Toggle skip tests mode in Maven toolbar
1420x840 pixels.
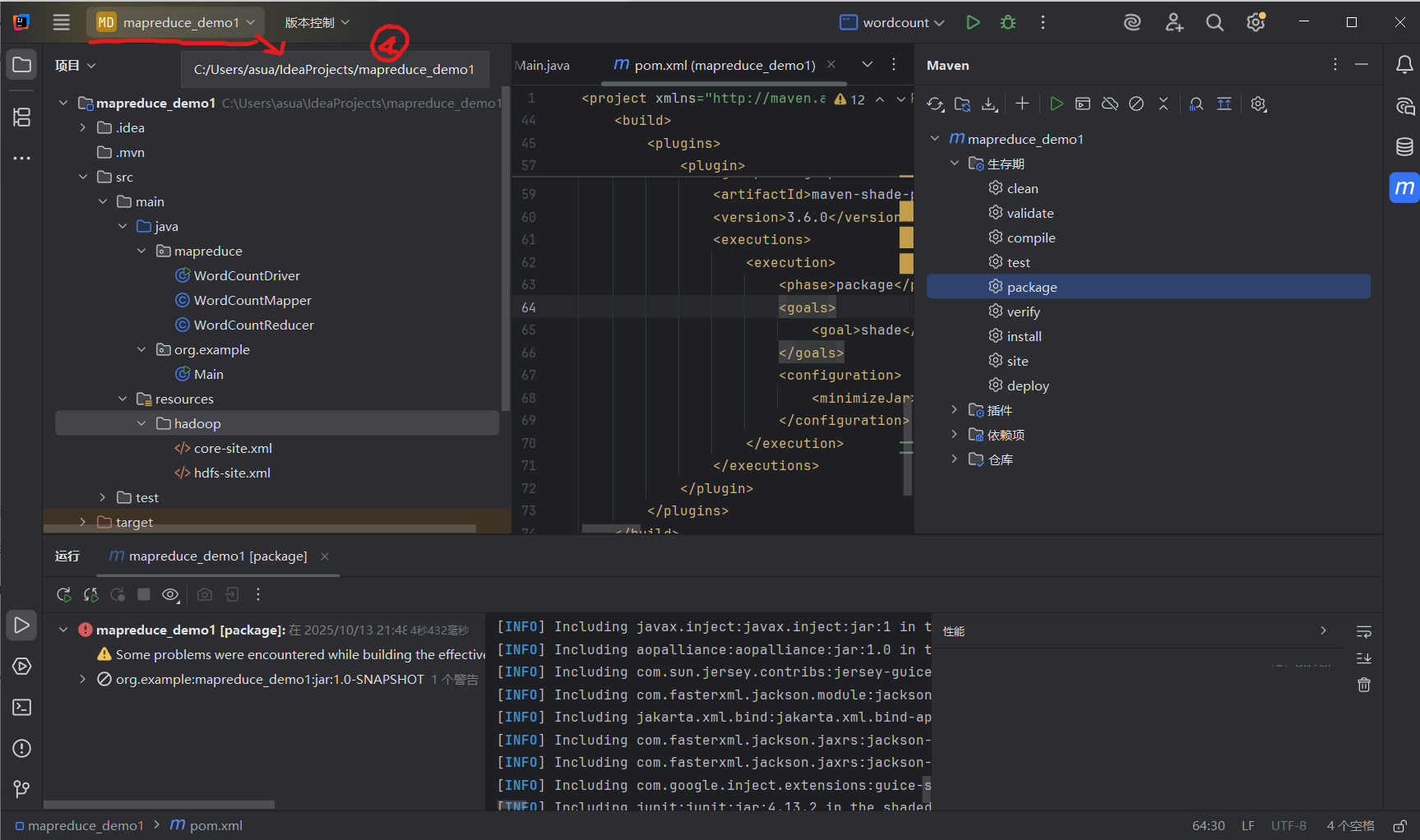(1136, 104)
